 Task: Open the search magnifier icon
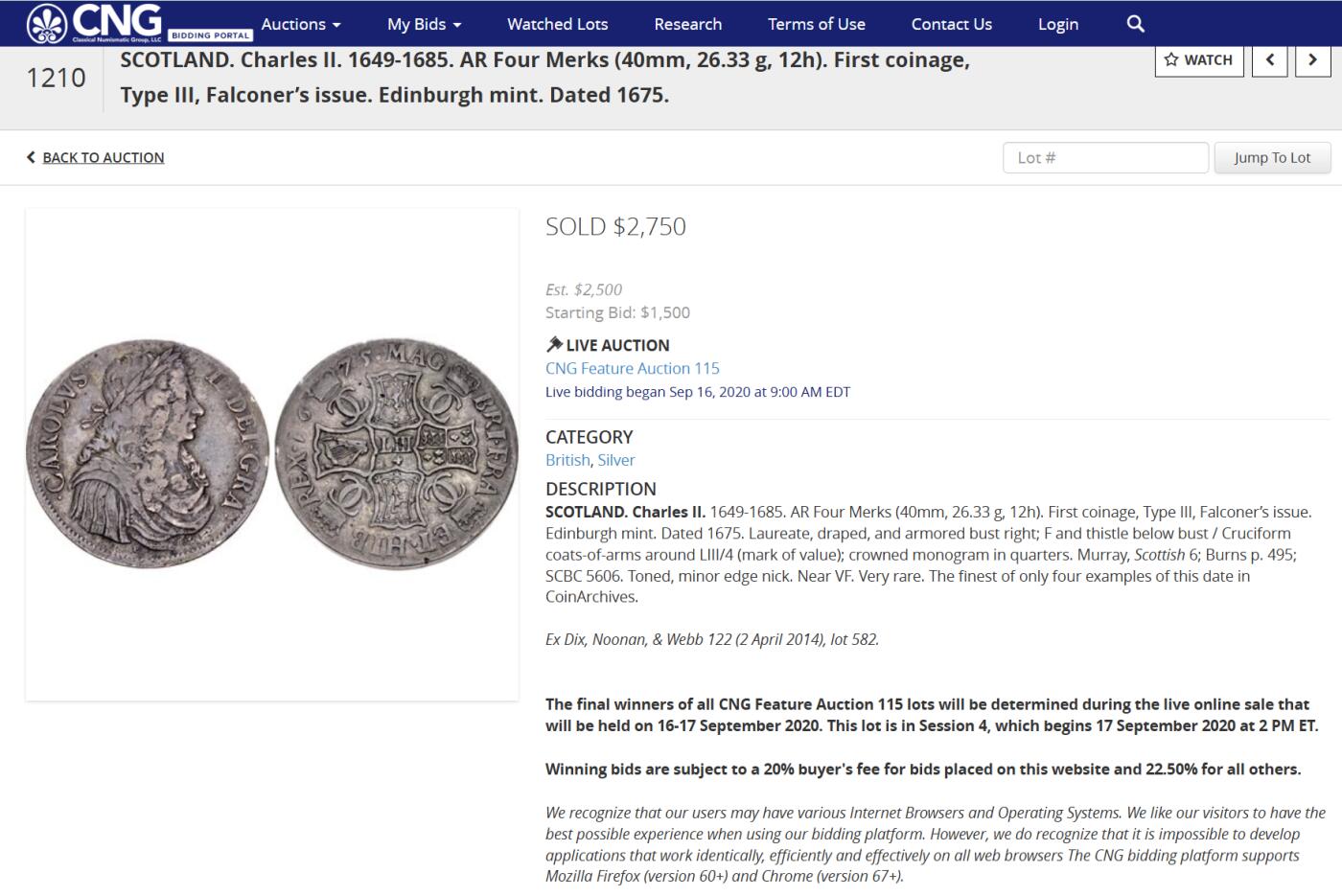(1135, 24)
